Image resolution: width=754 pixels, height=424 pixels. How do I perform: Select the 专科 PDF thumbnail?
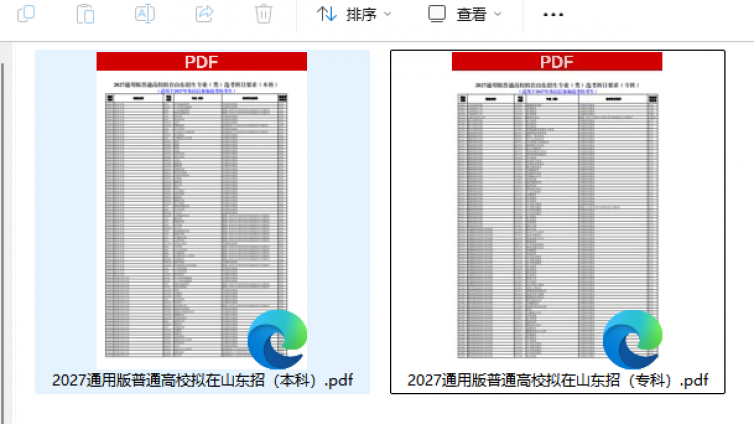click(x=557, y=210)
